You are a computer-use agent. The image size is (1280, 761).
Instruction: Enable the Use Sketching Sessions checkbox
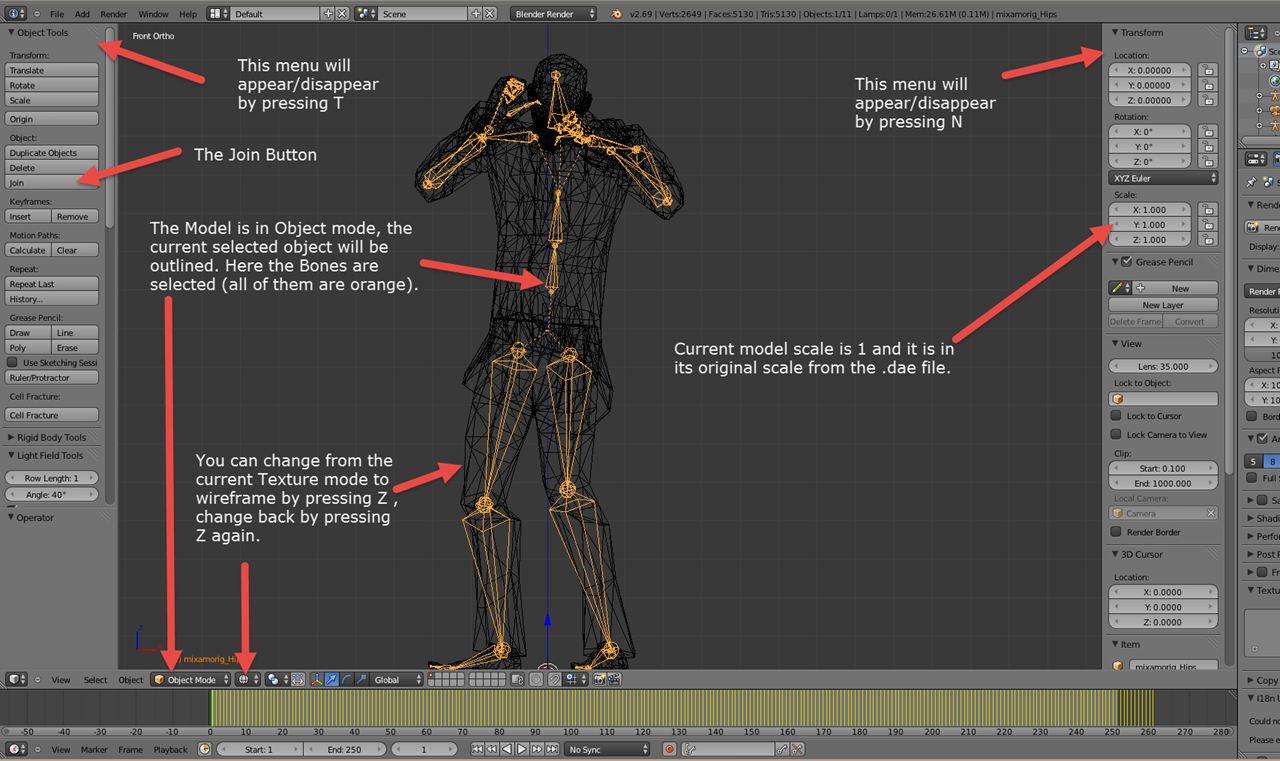pyautogui.click(x=13, y=362)
